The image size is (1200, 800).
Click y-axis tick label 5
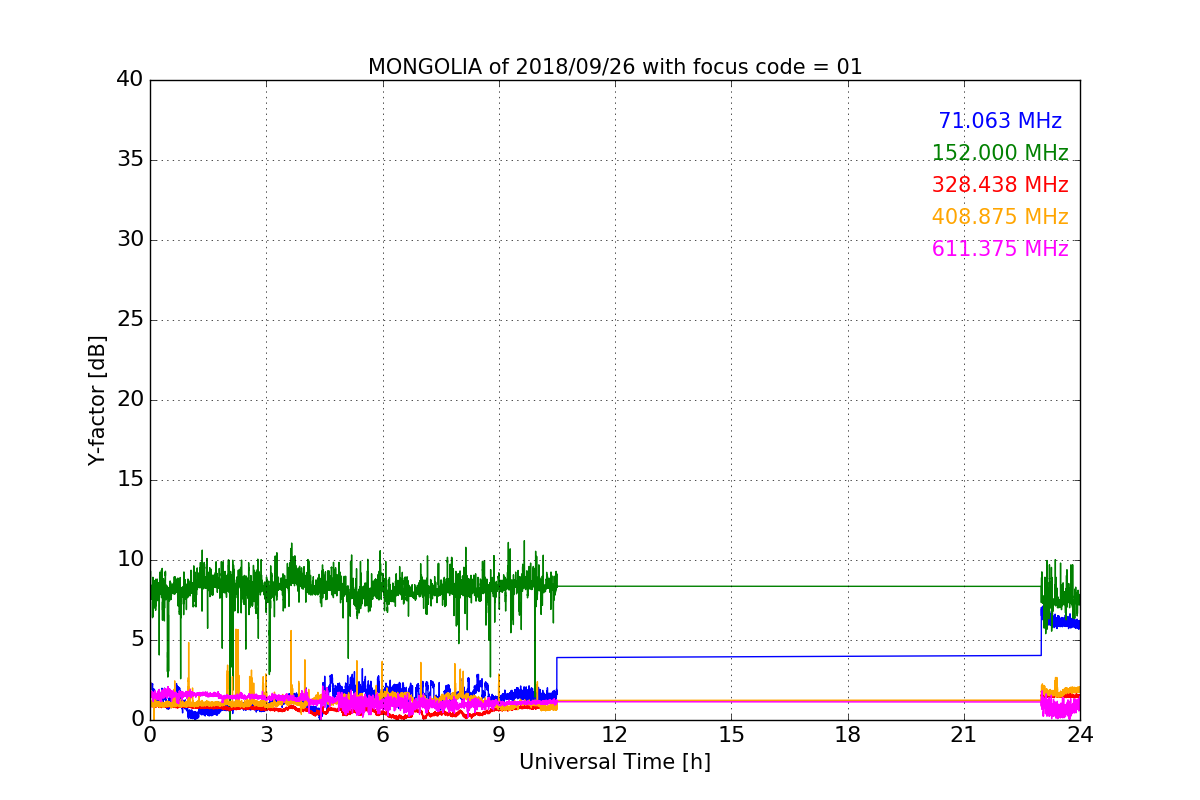pos(136,640)
